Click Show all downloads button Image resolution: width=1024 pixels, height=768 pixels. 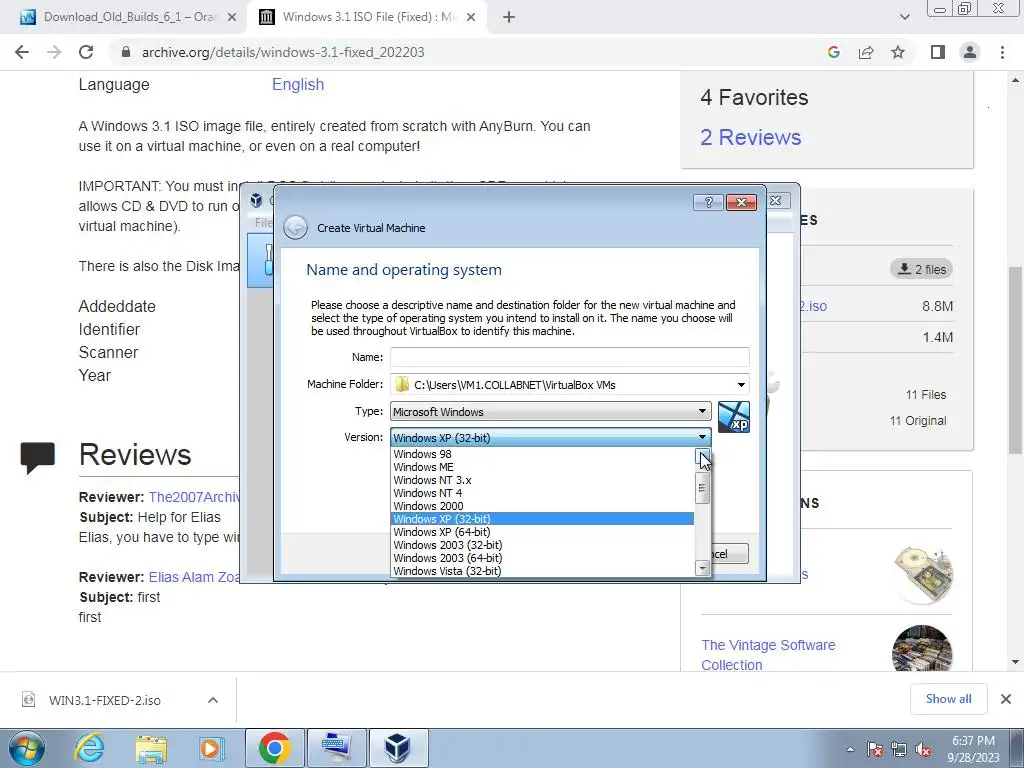948,699
